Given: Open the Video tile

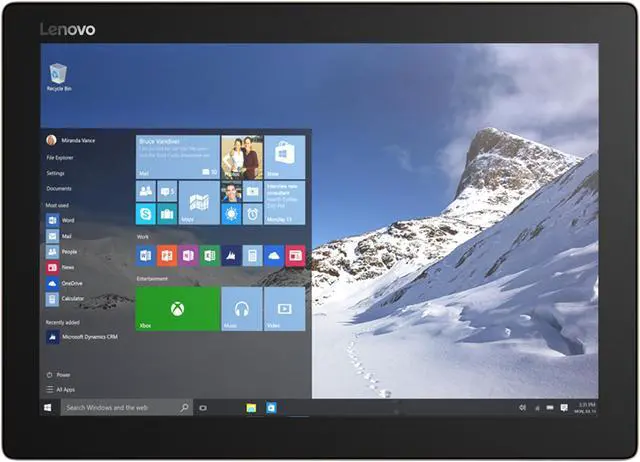Looking at the screenshot, I should [285, 308].
